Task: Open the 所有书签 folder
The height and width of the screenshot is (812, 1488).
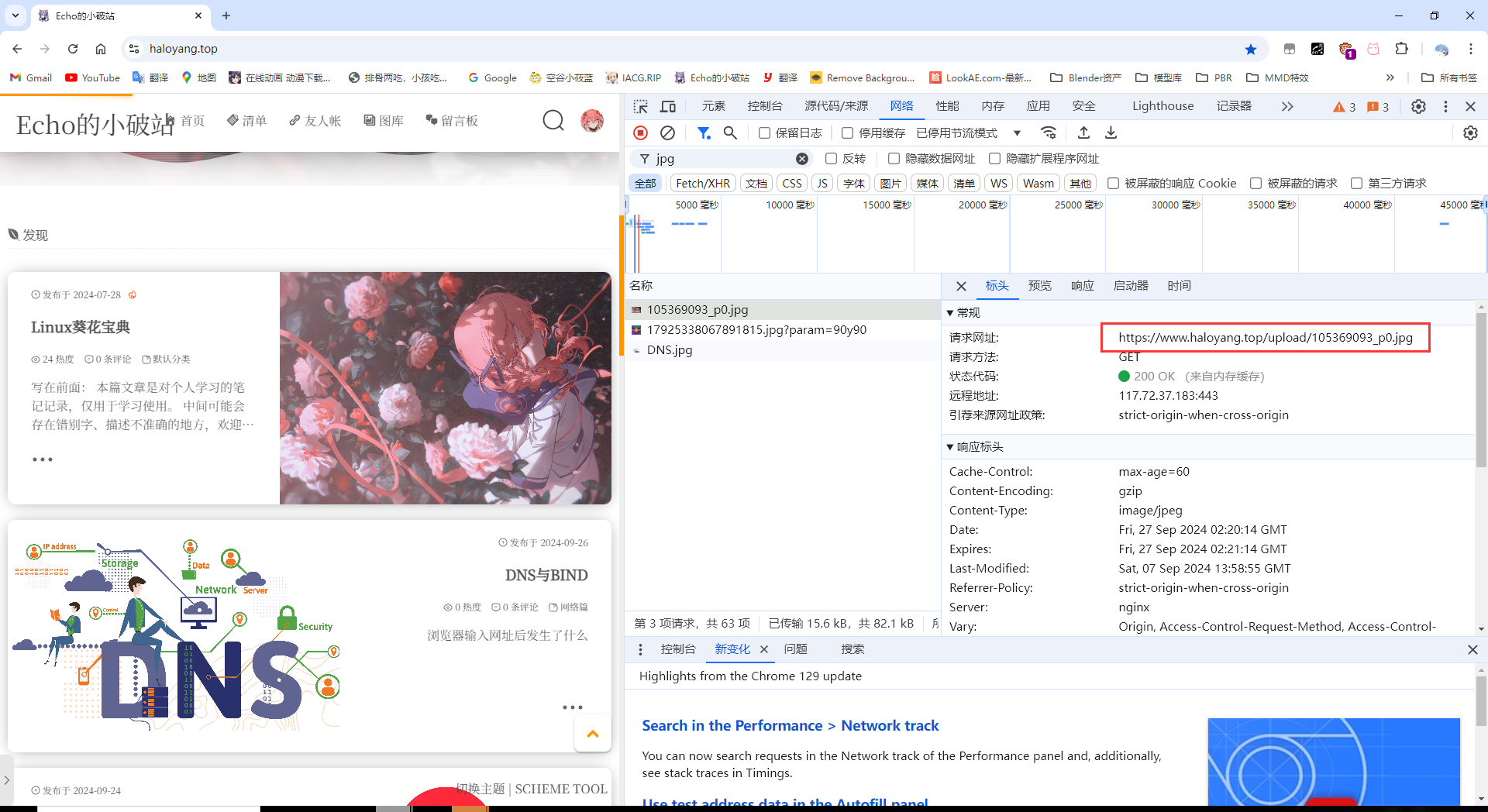Action: click(x=1449, y=77)
